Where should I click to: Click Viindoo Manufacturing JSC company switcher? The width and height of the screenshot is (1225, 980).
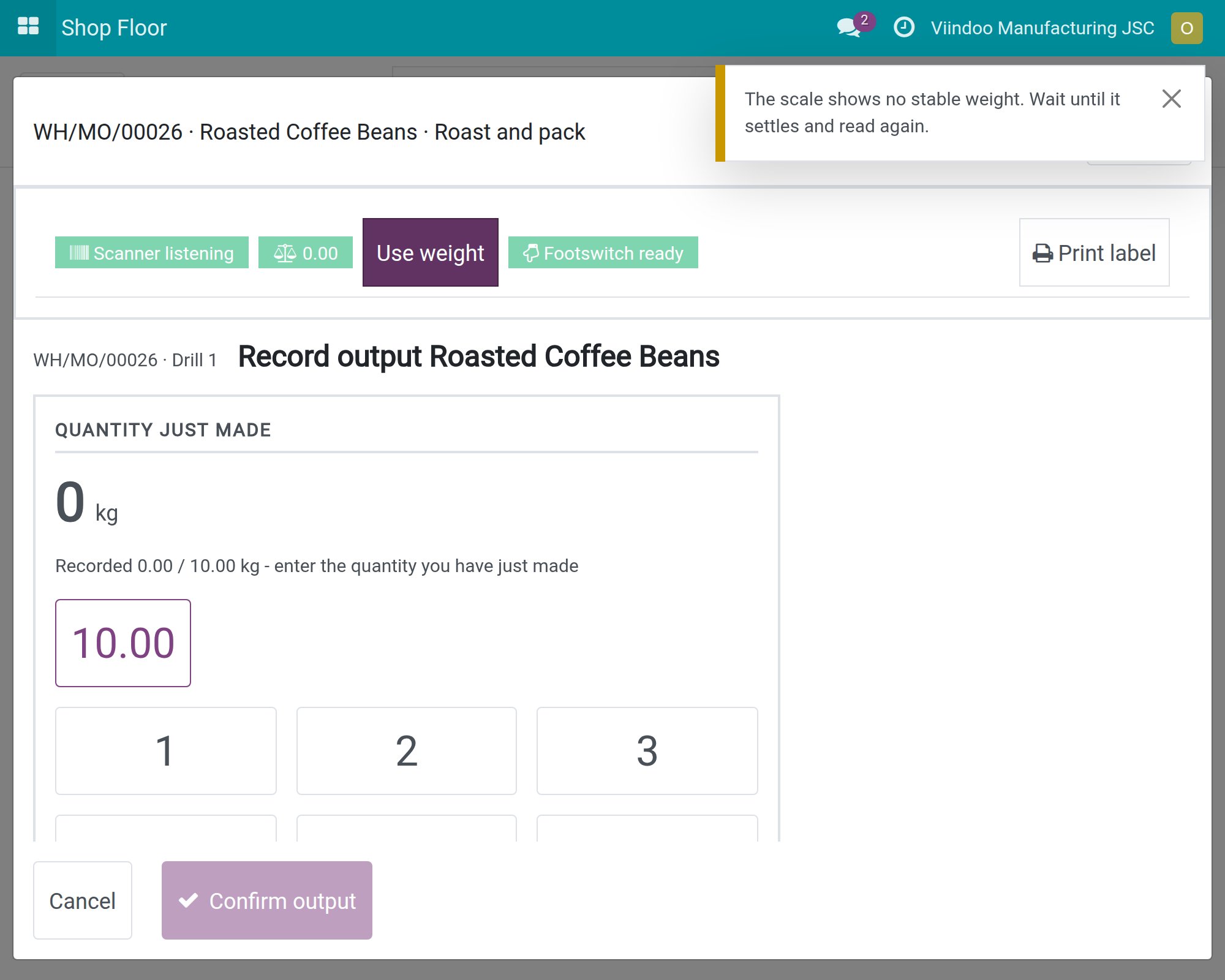1042,28
